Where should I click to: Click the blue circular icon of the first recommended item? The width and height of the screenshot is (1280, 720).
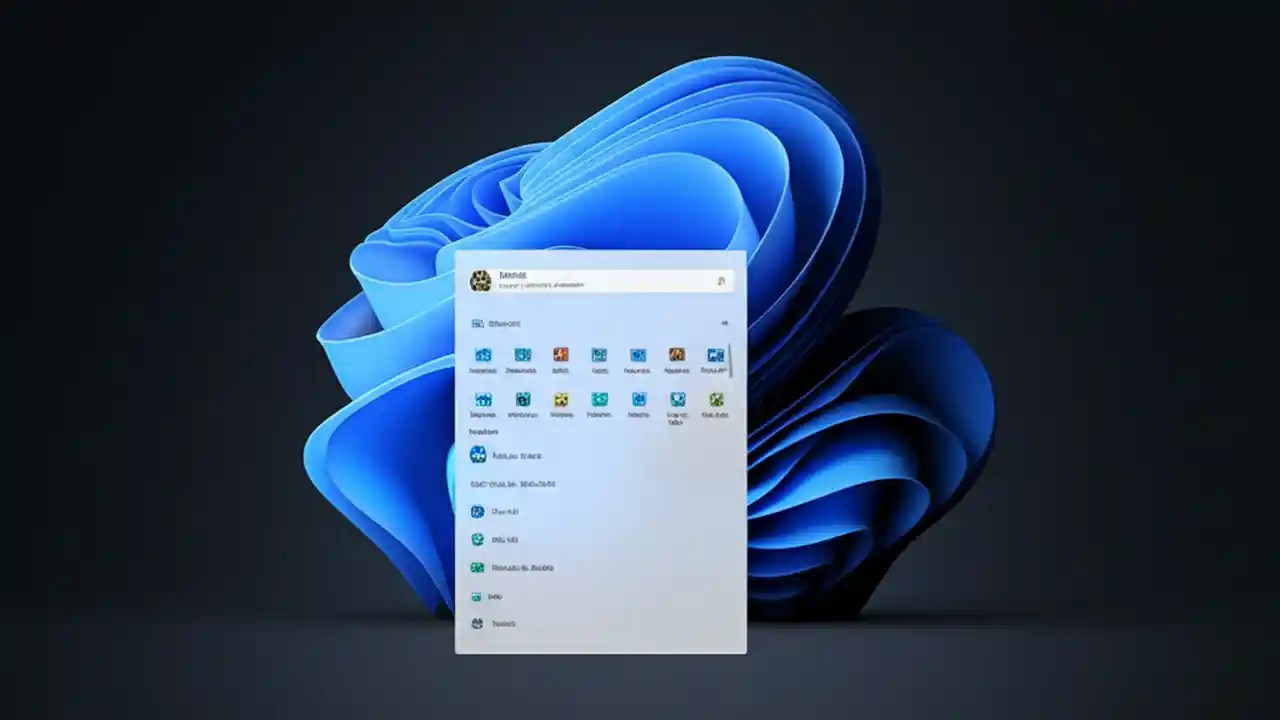pyautogui.click(x=478, y=455)
